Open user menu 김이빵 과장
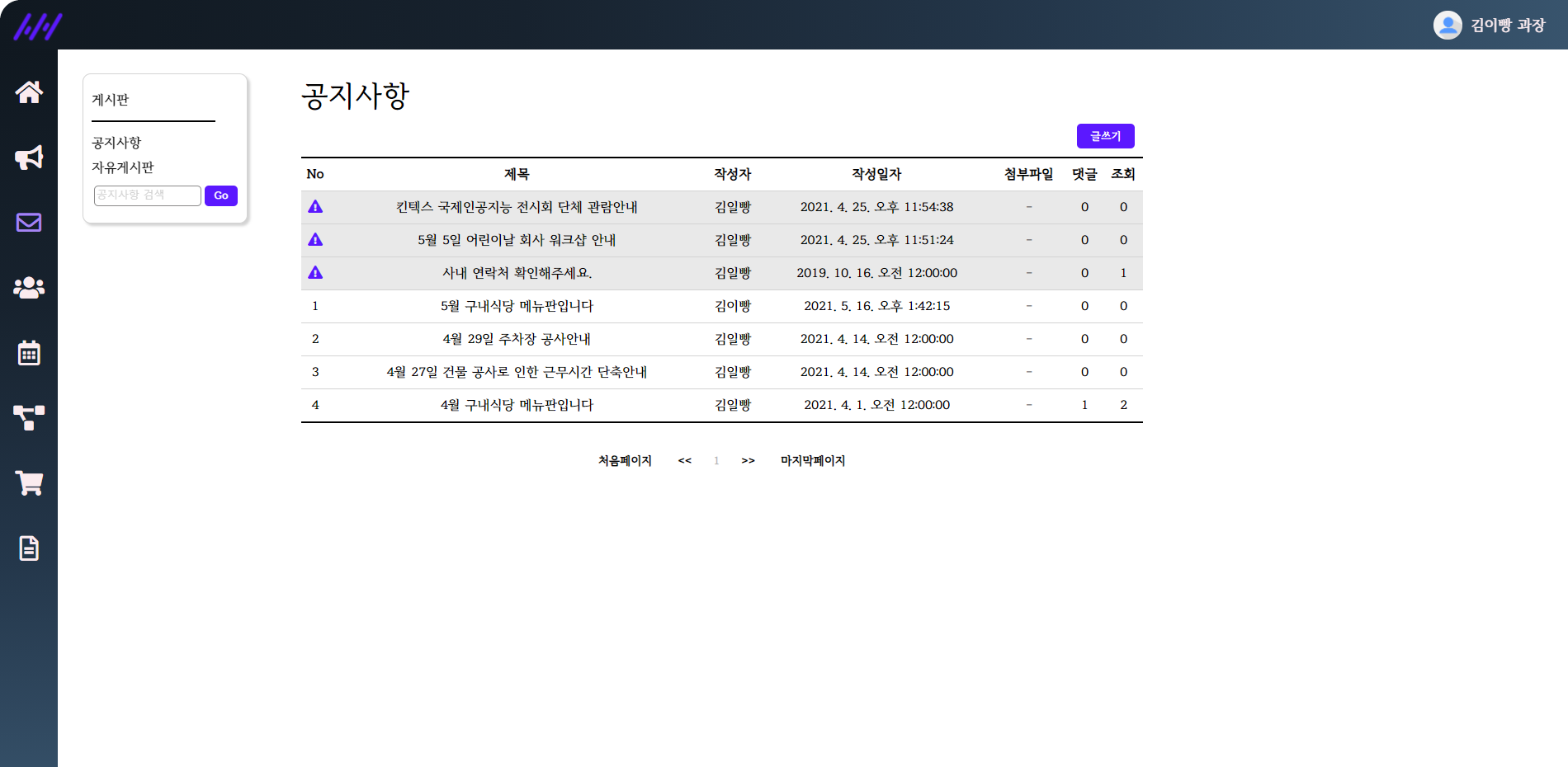 (x=1508, y=26)
